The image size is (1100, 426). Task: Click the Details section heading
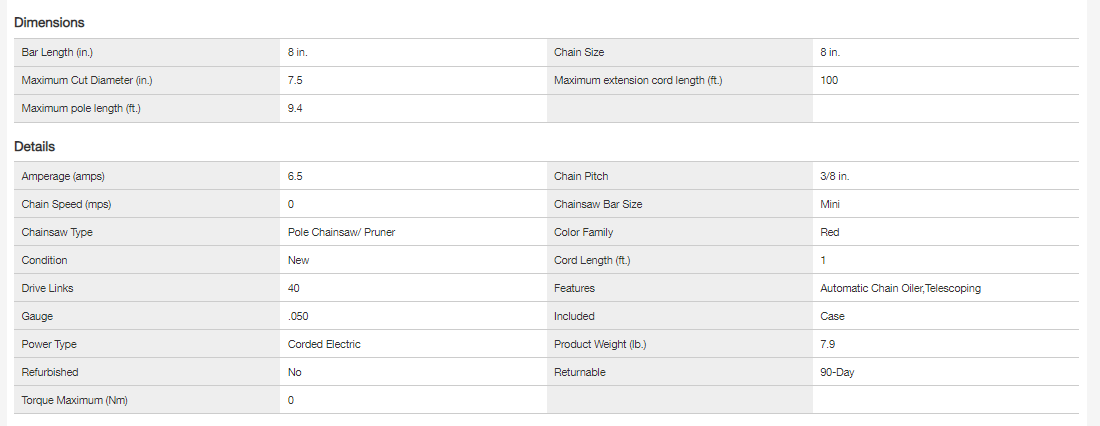coord(34,147)
